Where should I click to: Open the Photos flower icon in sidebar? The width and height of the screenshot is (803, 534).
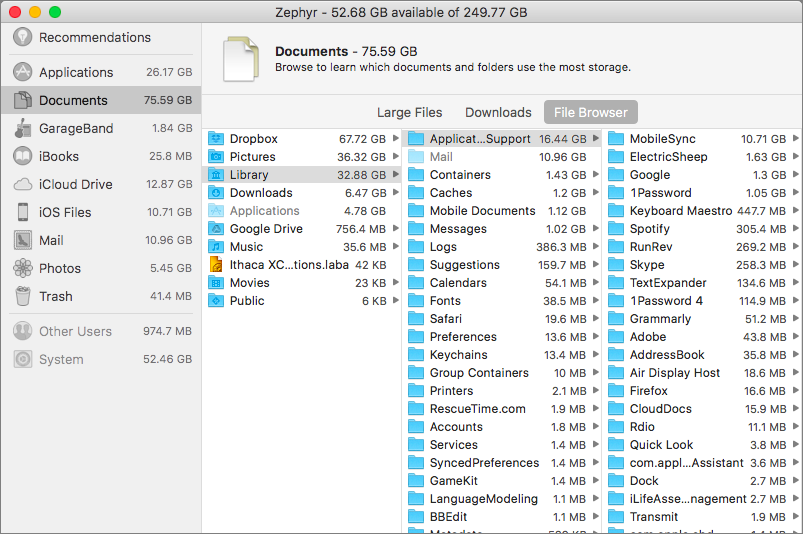pos(22,268)
